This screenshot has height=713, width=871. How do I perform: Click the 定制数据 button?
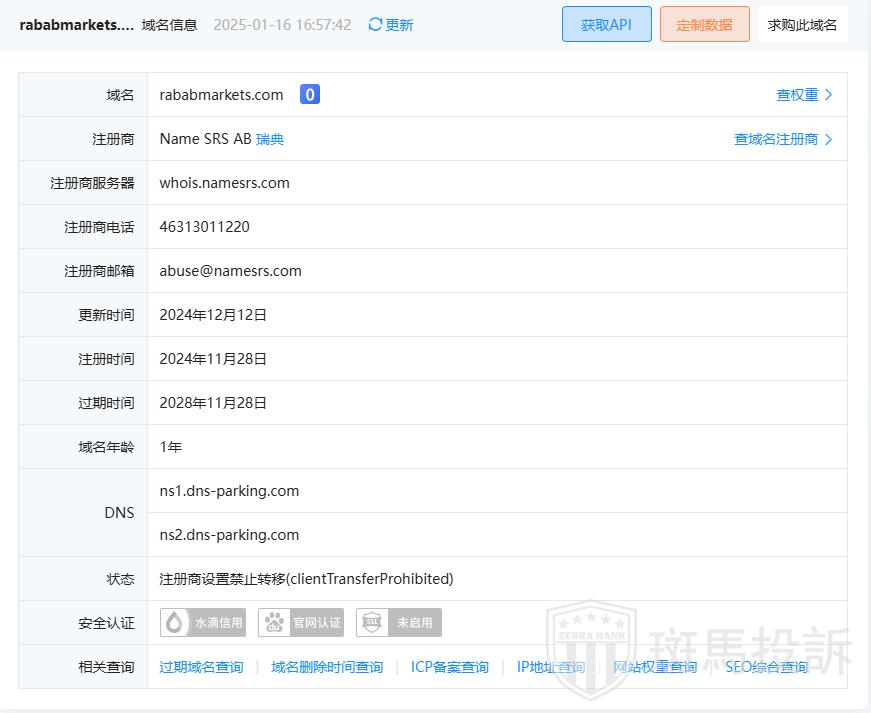704,25
